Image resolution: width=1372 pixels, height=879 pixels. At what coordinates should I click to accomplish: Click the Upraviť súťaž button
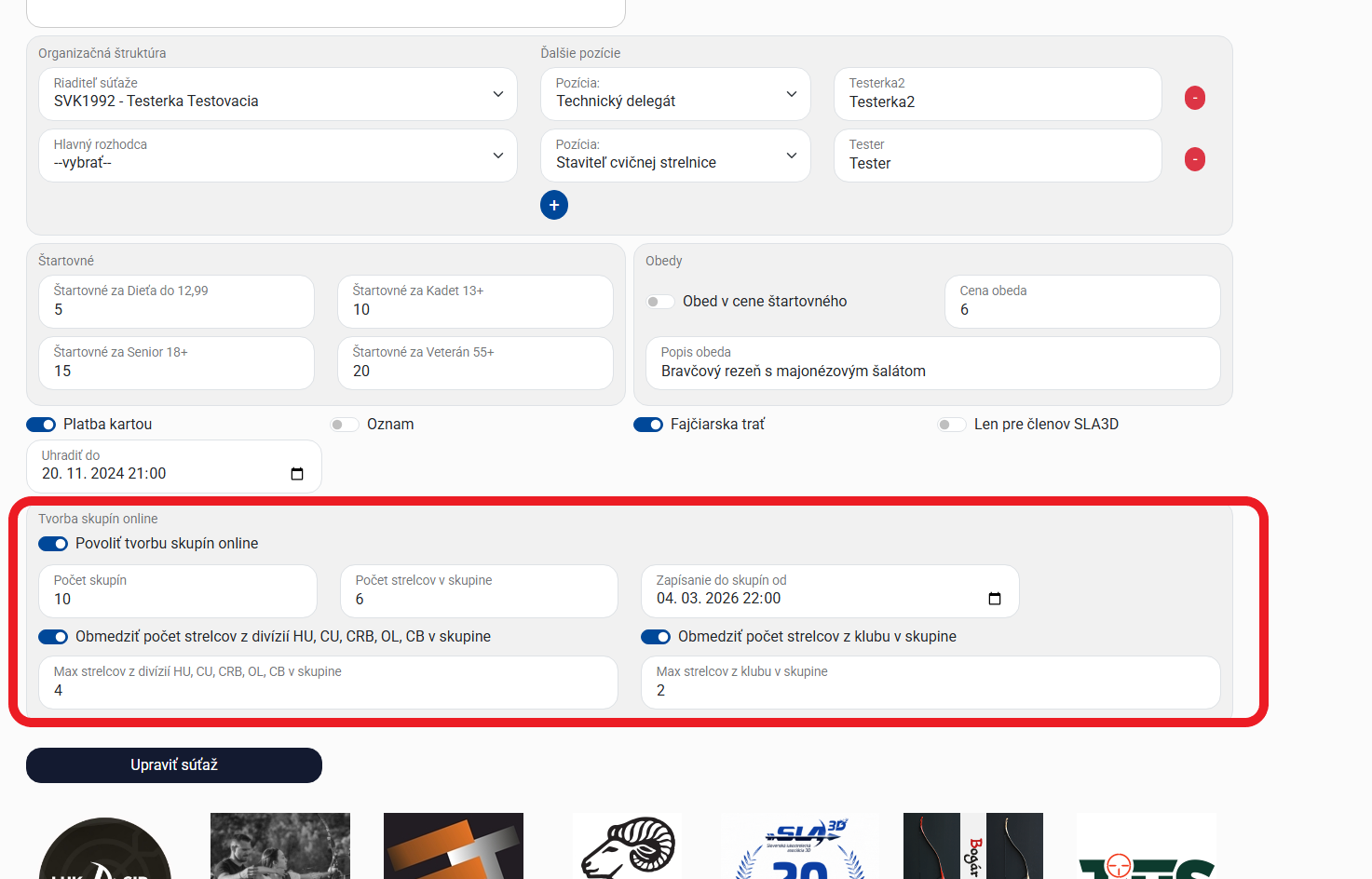tap(174, 765)
